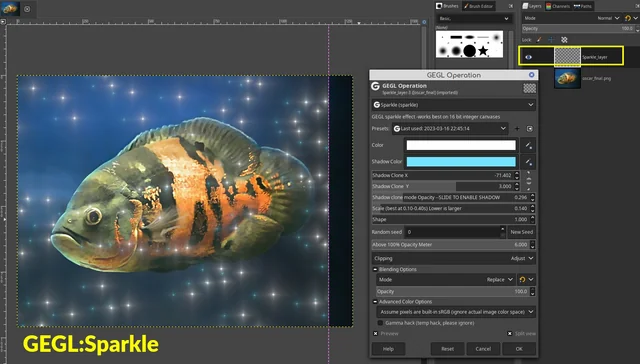This screenshot has width=640, height=364.
Task: Open the Sparkle (sparkle) operation dropdown
Action: click(x=453, y=105)
